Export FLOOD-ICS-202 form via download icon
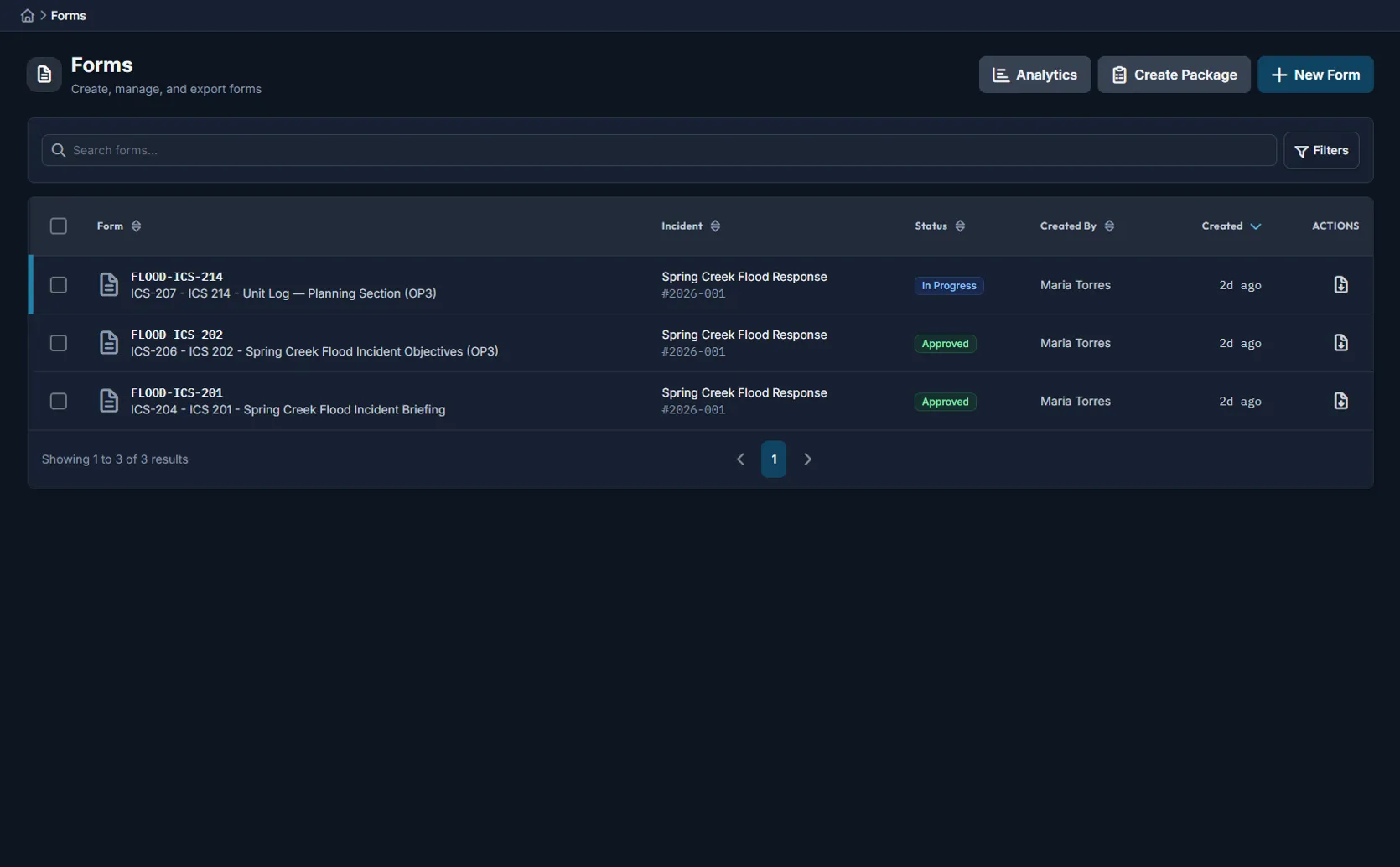The height and width of the screenshot is (867, 1400). pos(1340,343)
